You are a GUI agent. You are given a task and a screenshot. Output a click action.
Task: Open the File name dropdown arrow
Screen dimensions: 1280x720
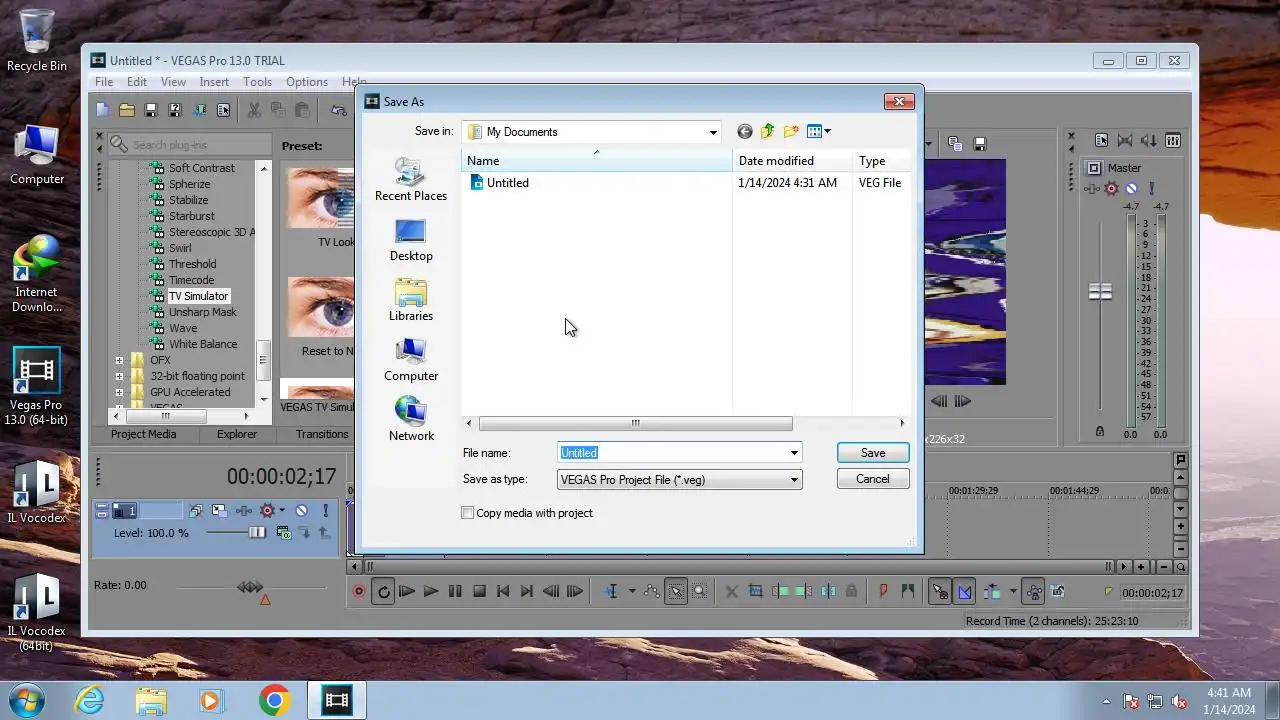coord(794,453)
